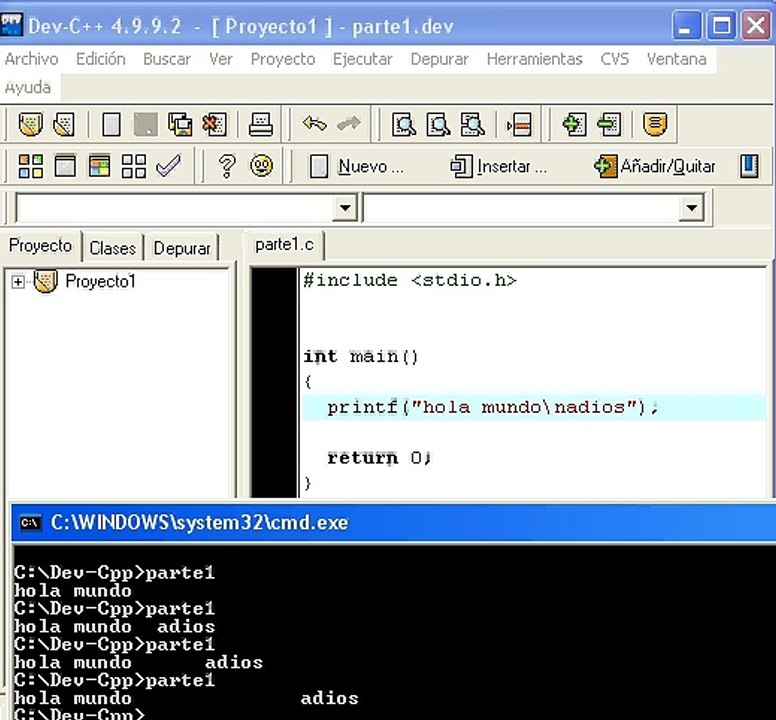
Task: Click the Save all files icon
Action: point(180,124)
